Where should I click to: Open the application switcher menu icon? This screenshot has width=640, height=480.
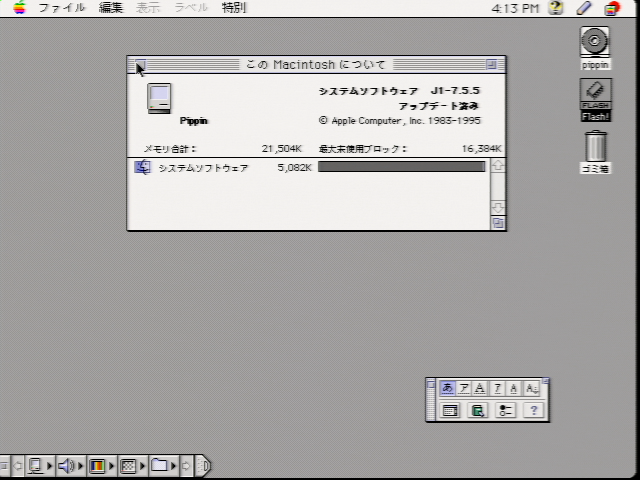coord(612,8)
